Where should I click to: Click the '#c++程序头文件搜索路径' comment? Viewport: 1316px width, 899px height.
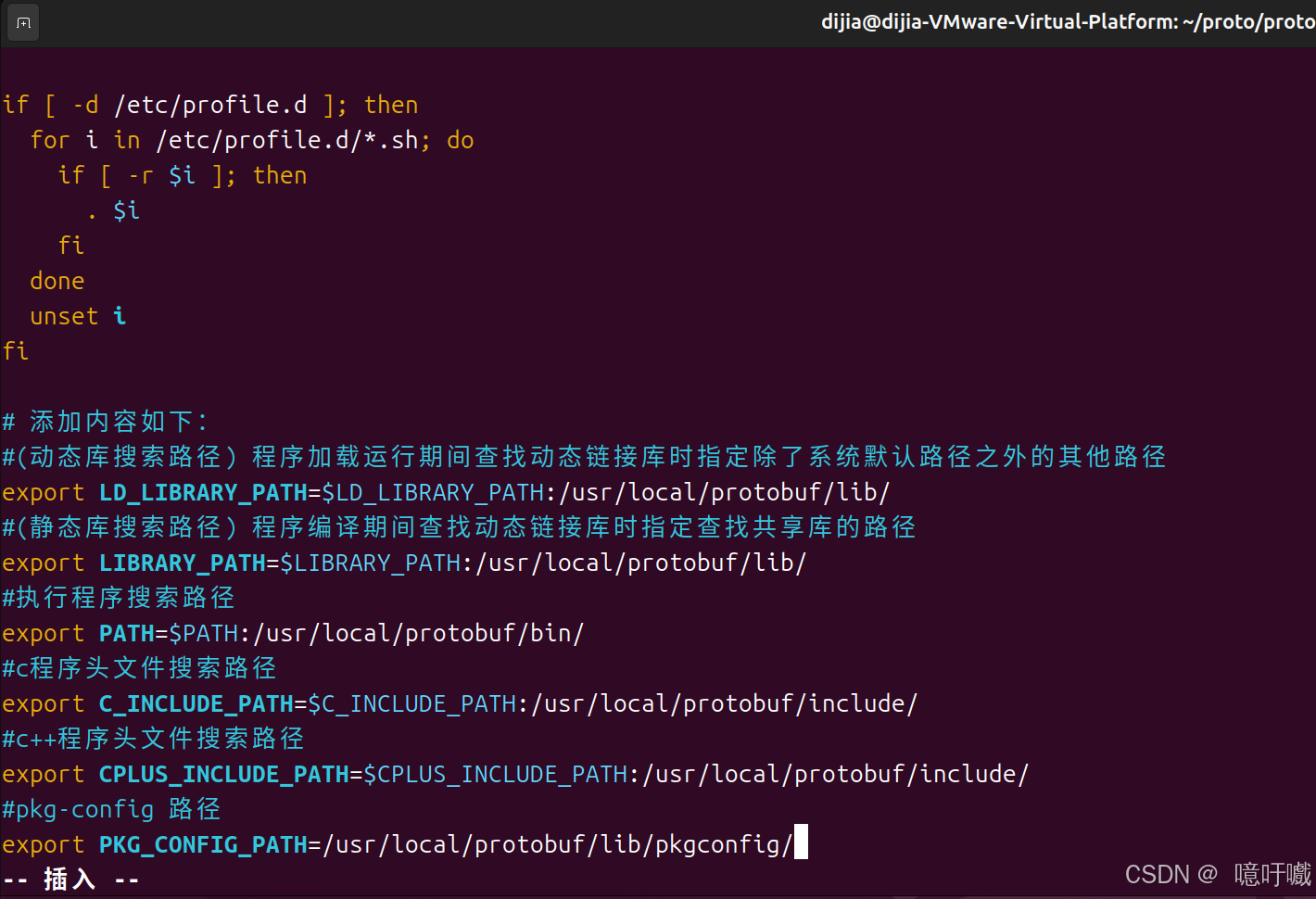tap(153, 739)
